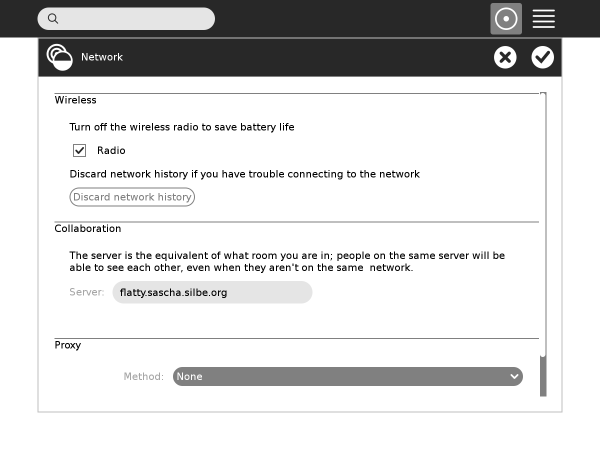Screen dimensions: 600x450
Task: Cancel changes with the X icon
Action: (505, 57)
